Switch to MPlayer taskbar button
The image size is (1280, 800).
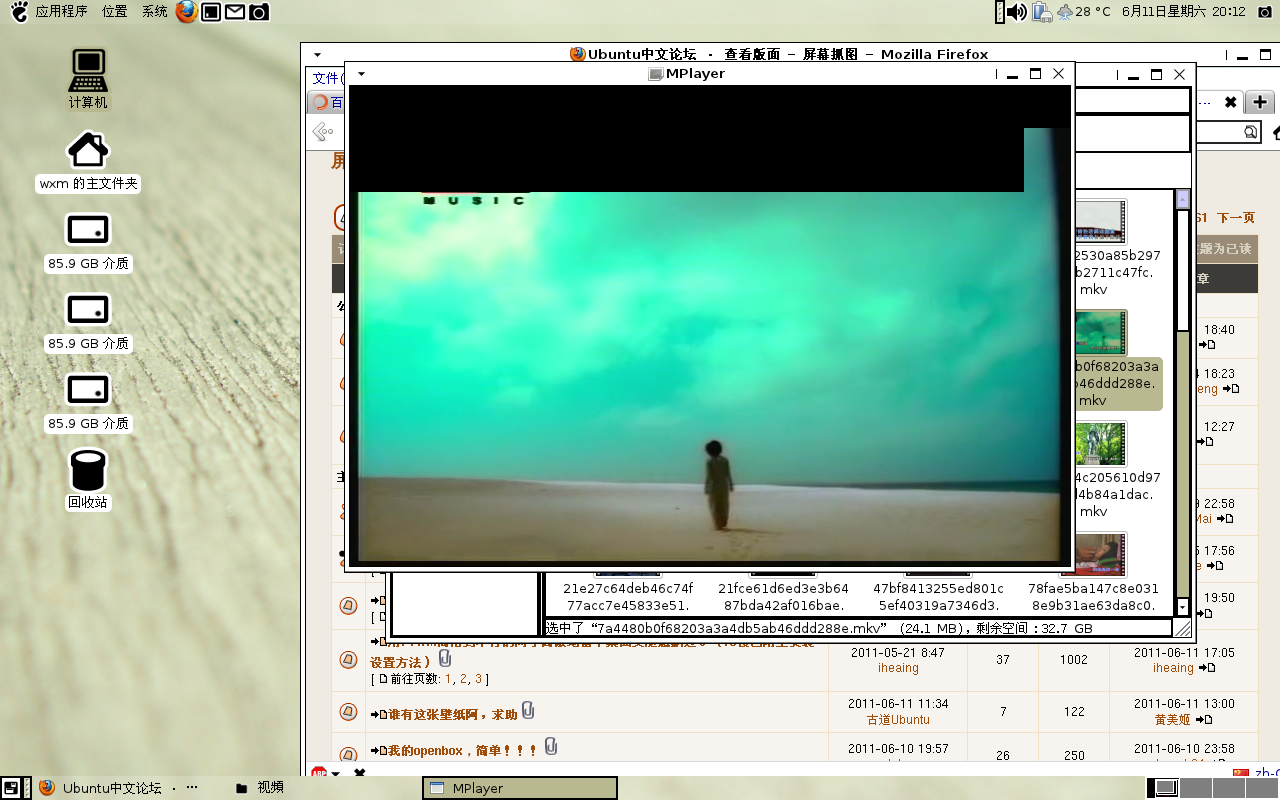(520, 788)
